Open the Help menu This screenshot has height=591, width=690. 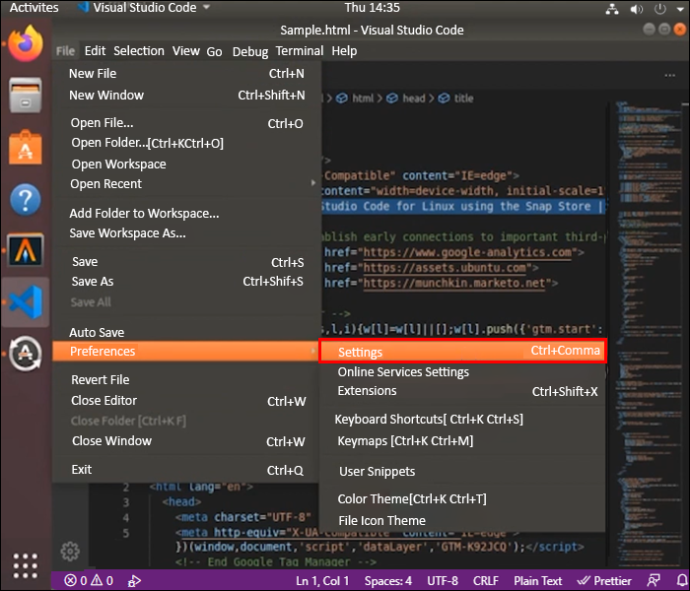(344, 51)
